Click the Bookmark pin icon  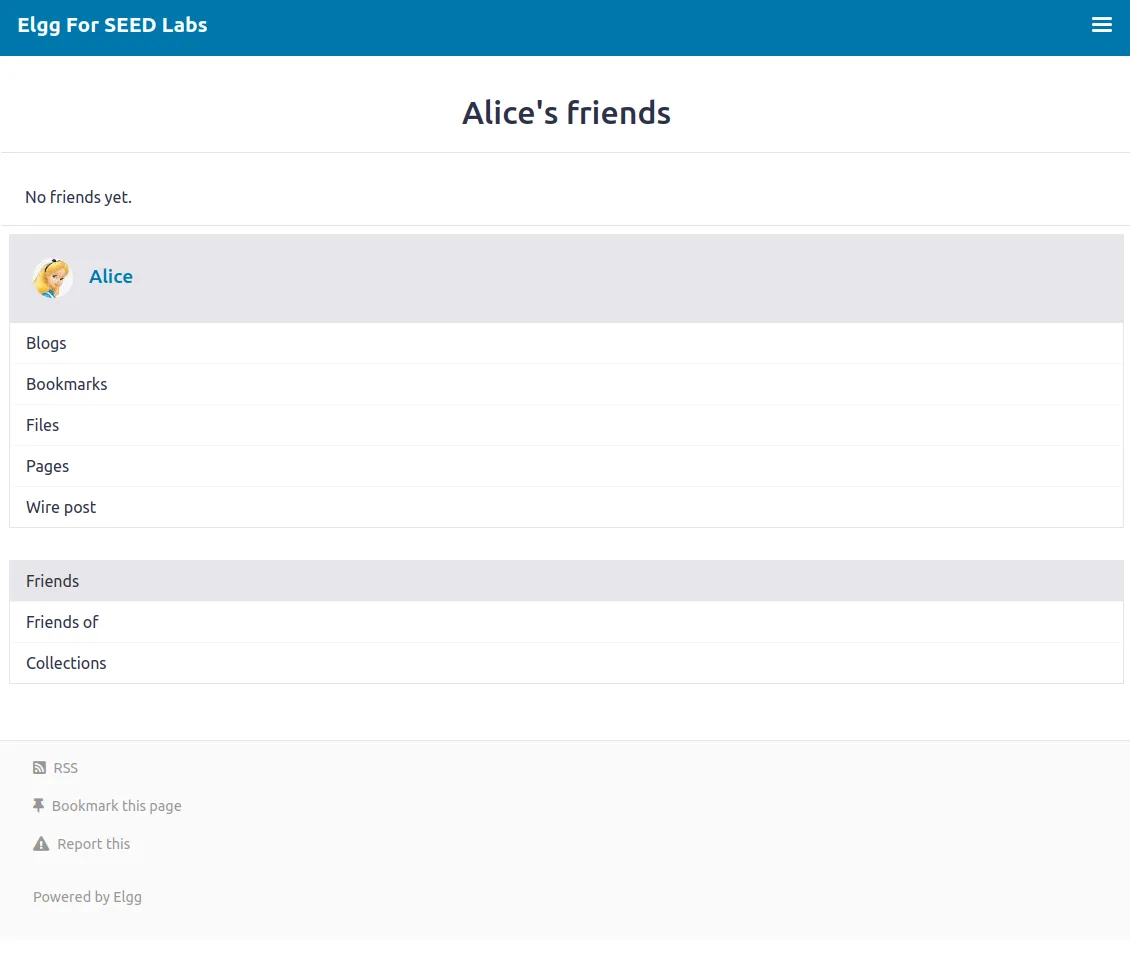pos(39,805)
